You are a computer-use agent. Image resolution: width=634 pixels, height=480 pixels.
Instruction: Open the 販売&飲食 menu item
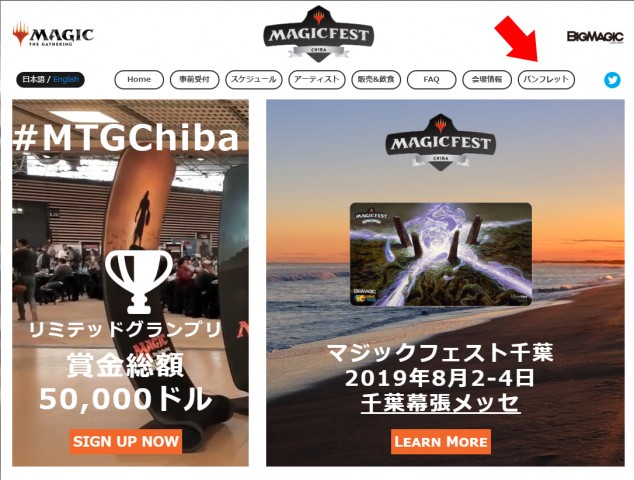[376, 80]
